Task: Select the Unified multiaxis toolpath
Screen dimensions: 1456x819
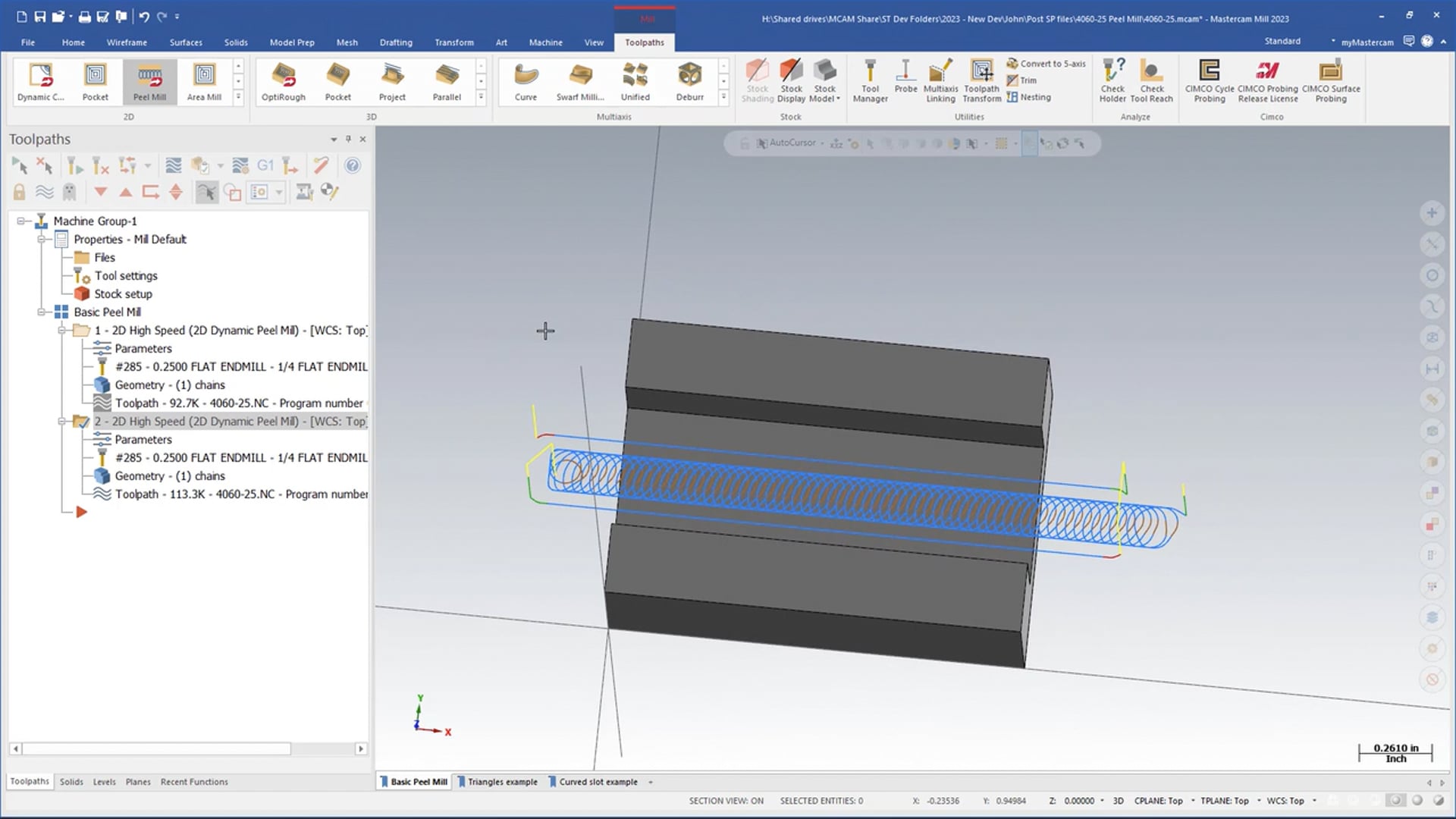Action: pyautogui.click(x=635, y=81)
